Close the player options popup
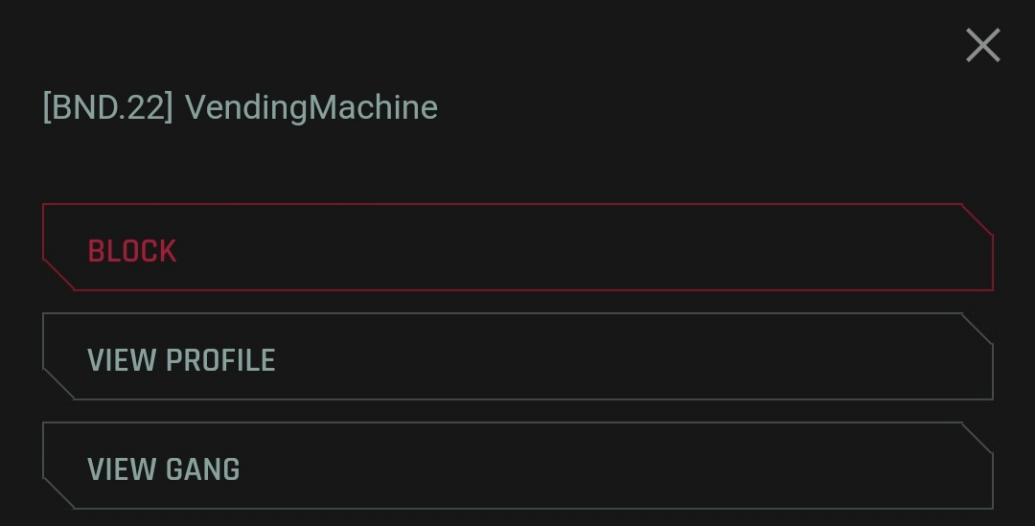Viewport: 1035px width, 526px height. (x=982, y=46)
